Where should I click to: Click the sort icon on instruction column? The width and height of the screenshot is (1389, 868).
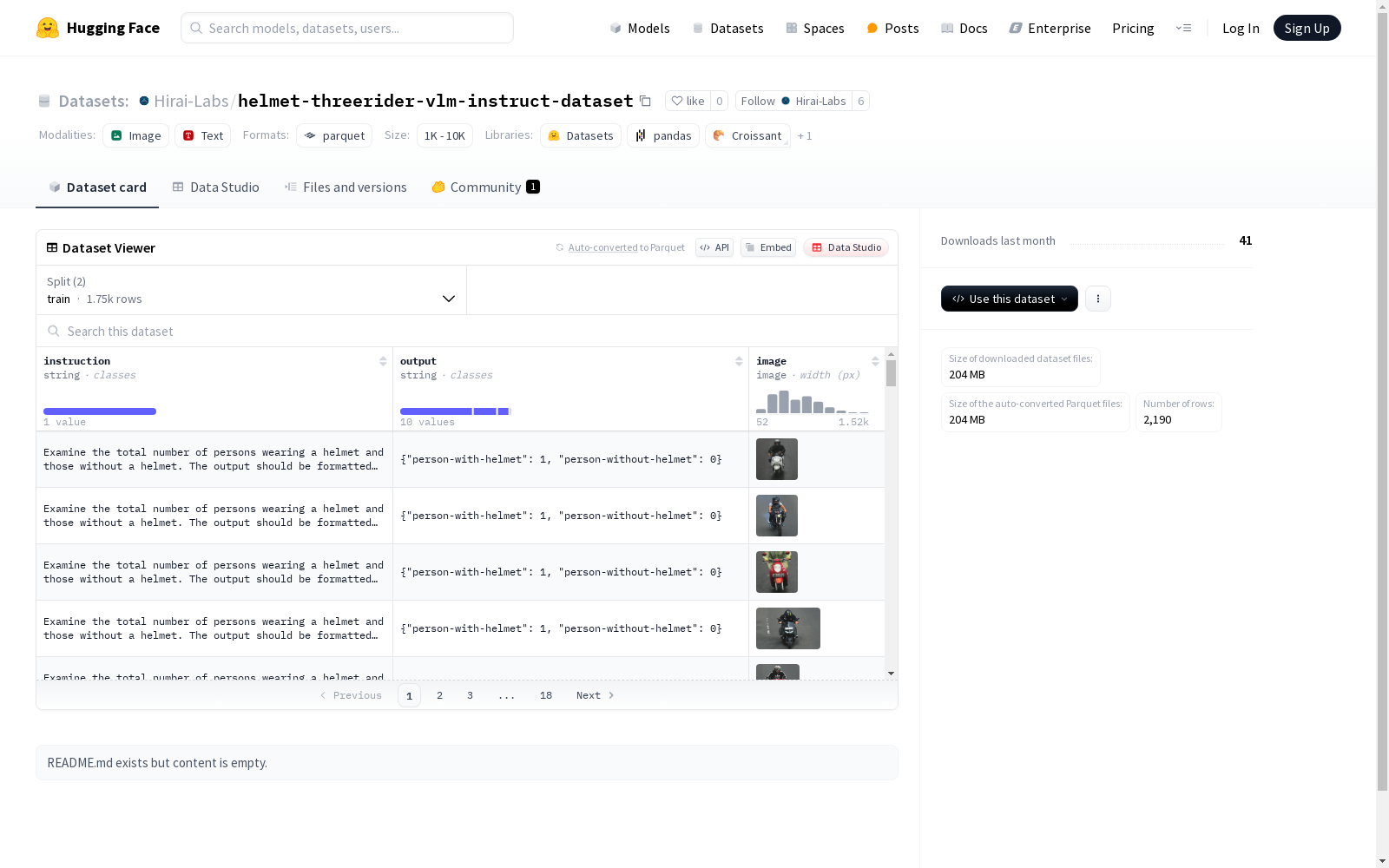pos(383,361)
